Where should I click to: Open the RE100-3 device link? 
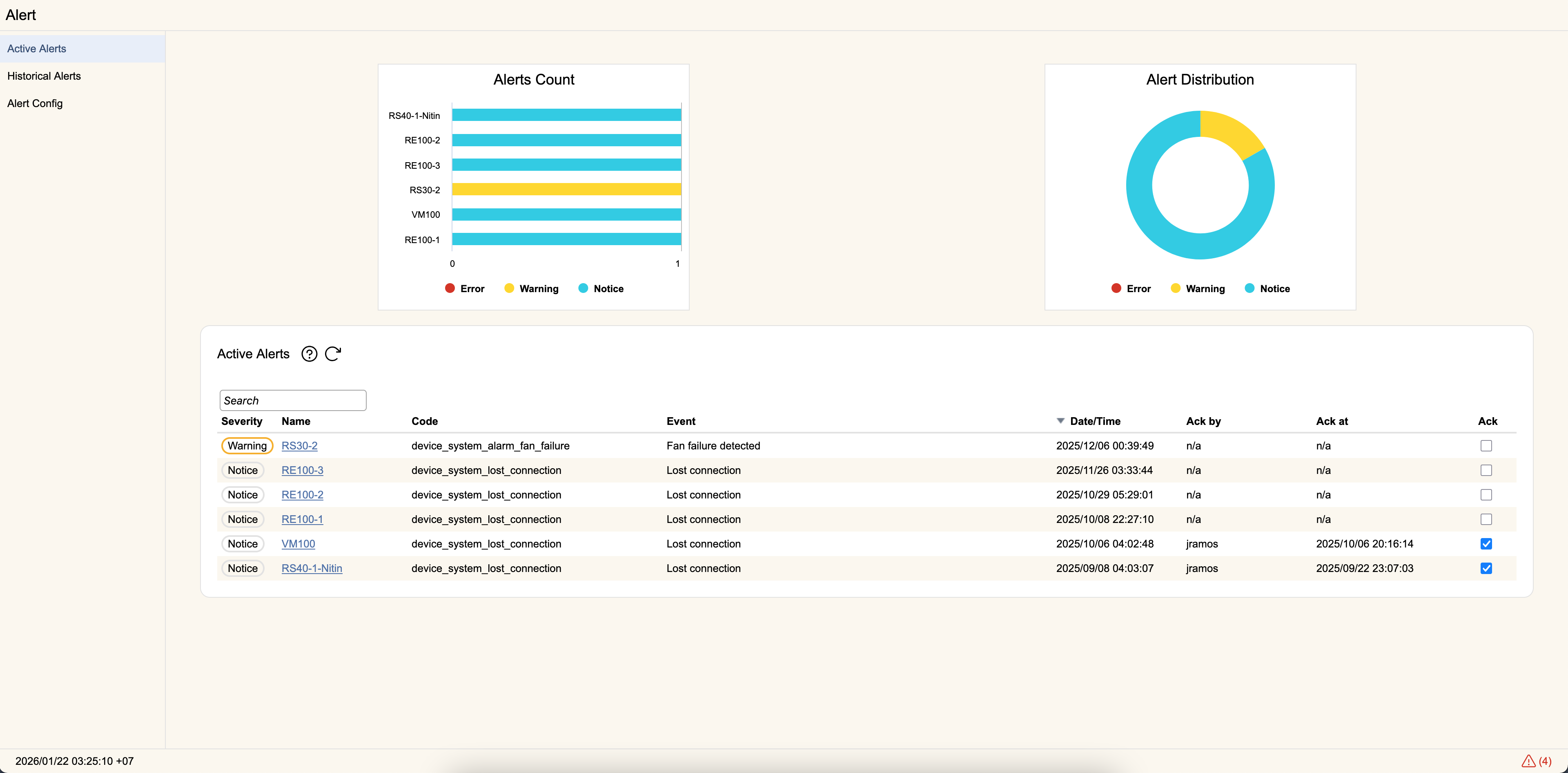[x=302, y=470]
